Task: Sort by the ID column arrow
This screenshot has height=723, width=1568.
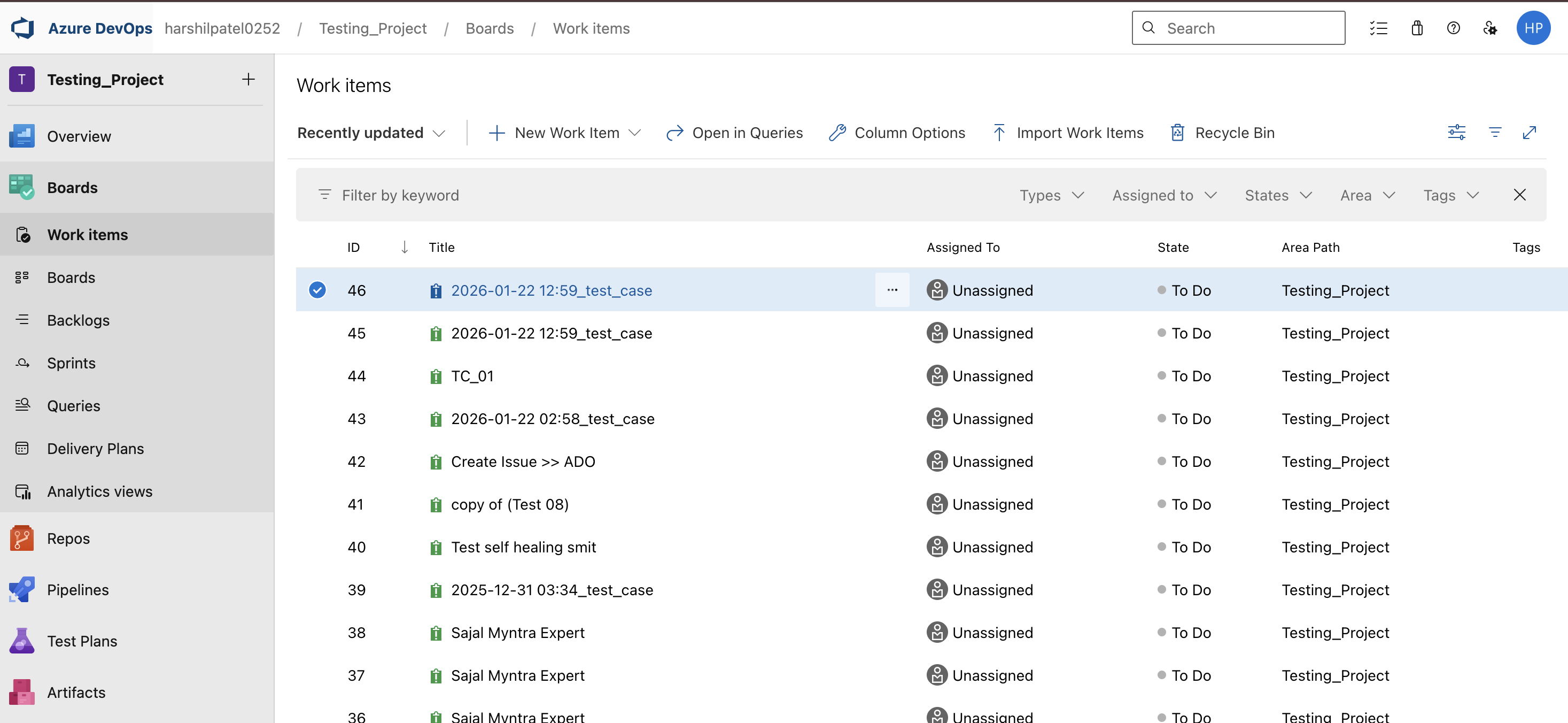Action: tap(405, 247)
